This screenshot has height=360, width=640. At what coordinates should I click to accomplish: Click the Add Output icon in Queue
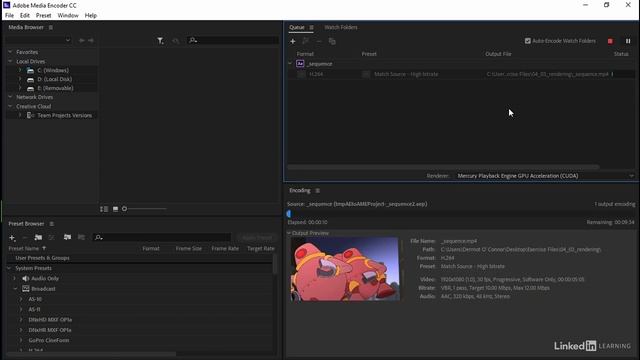point(305,41)
